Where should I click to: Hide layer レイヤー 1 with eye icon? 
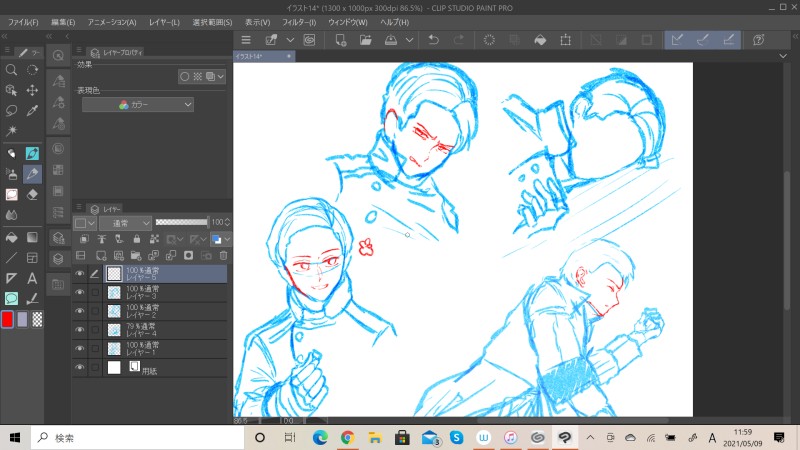click(80, 348)
